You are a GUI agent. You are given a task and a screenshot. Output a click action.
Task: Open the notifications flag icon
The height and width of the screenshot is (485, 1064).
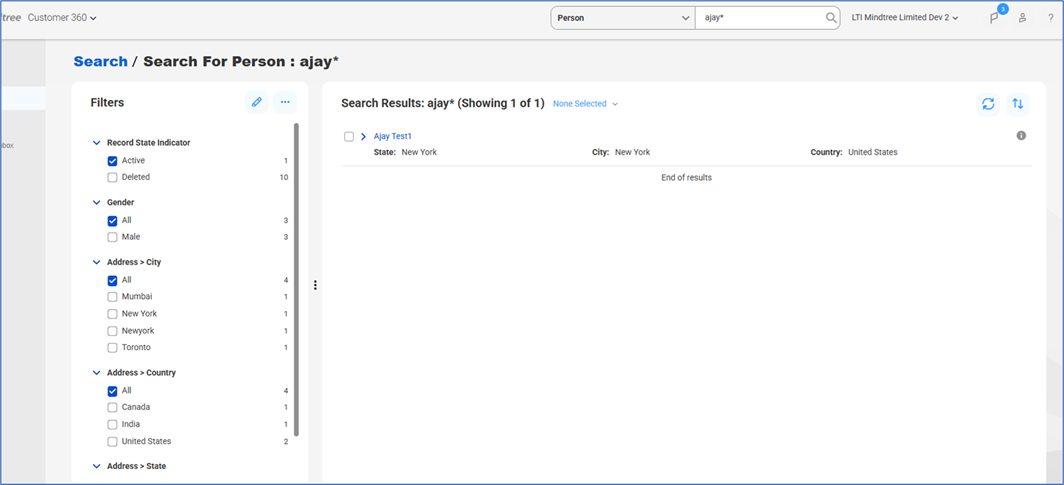[x=994, y=18]
